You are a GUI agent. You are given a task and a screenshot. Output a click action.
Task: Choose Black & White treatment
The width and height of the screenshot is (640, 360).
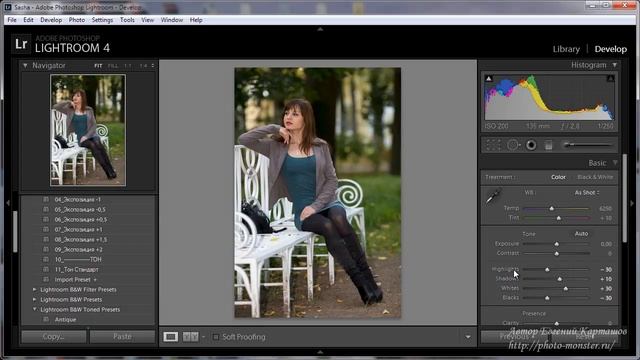[595, 177]
